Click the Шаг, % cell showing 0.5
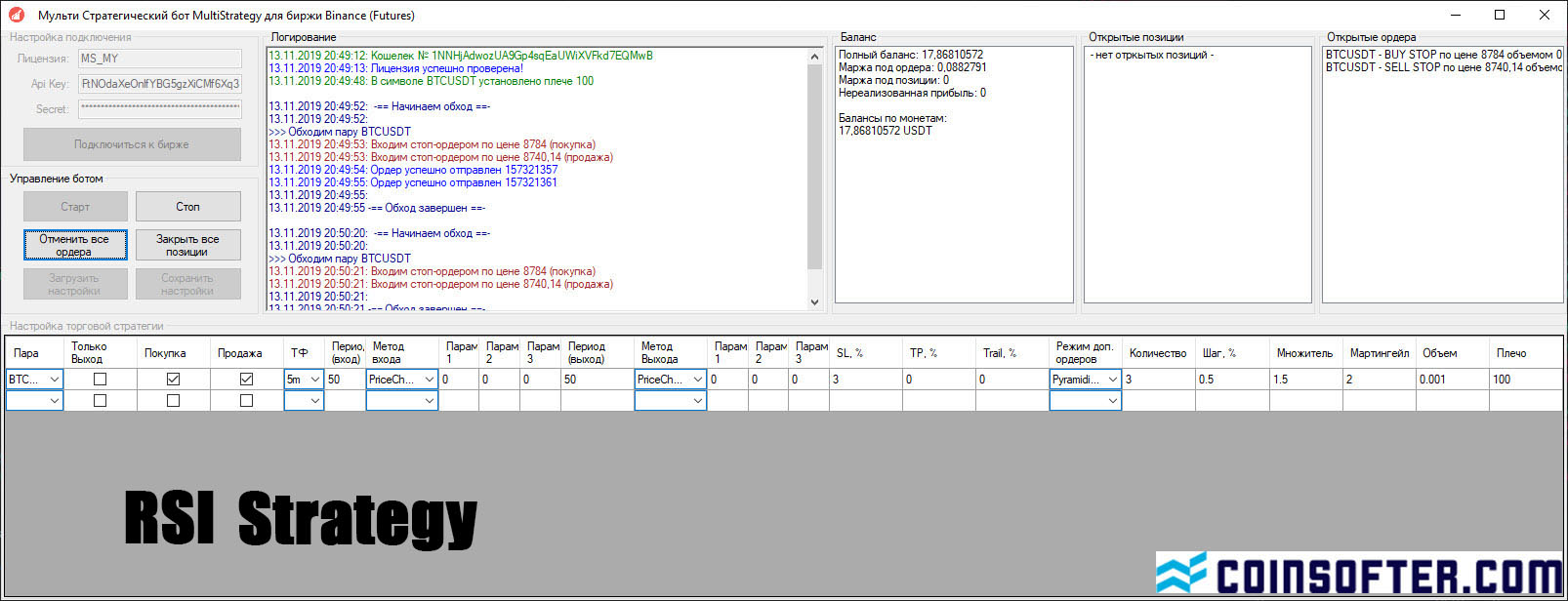The image size is (1568, 601). tap(1232, 380)
